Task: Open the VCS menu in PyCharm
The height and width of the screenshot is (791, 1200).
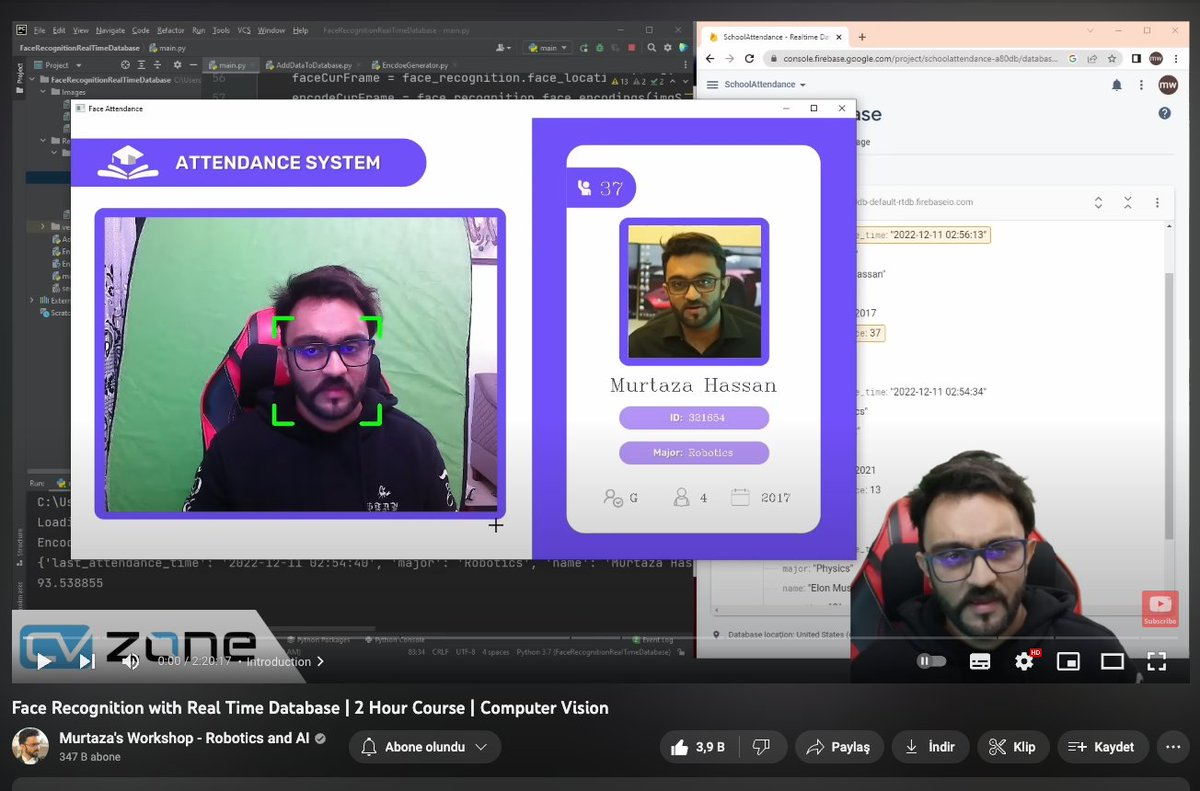Action: 244,31
